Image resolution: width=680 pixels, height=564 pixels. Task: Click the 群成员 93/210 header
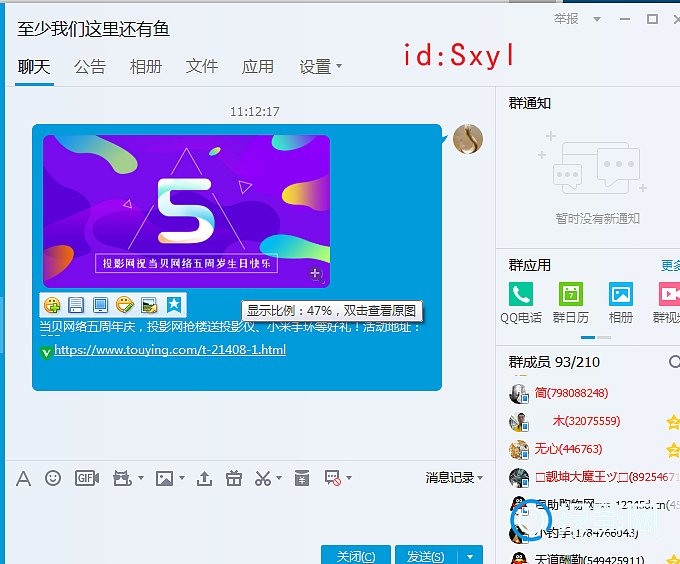coord(554,362)
